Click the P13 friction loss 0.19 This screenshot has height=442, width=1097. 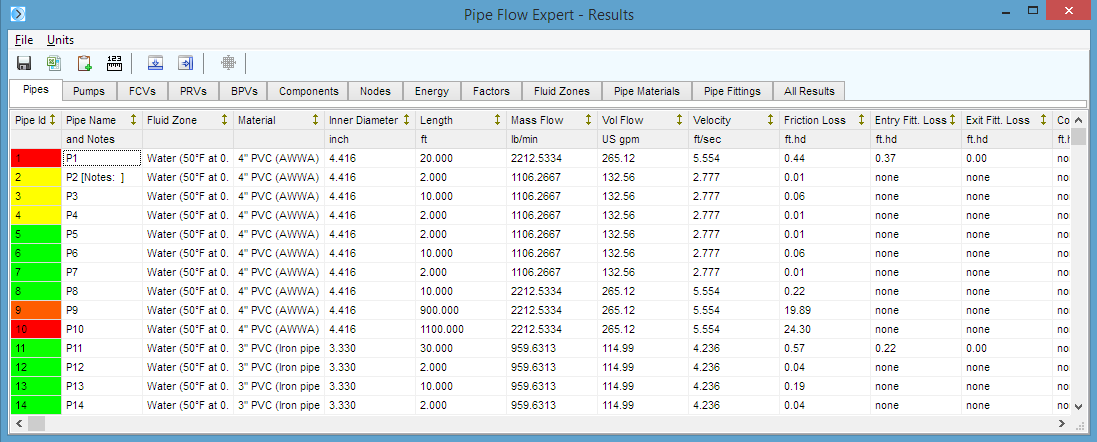point(795,385)
